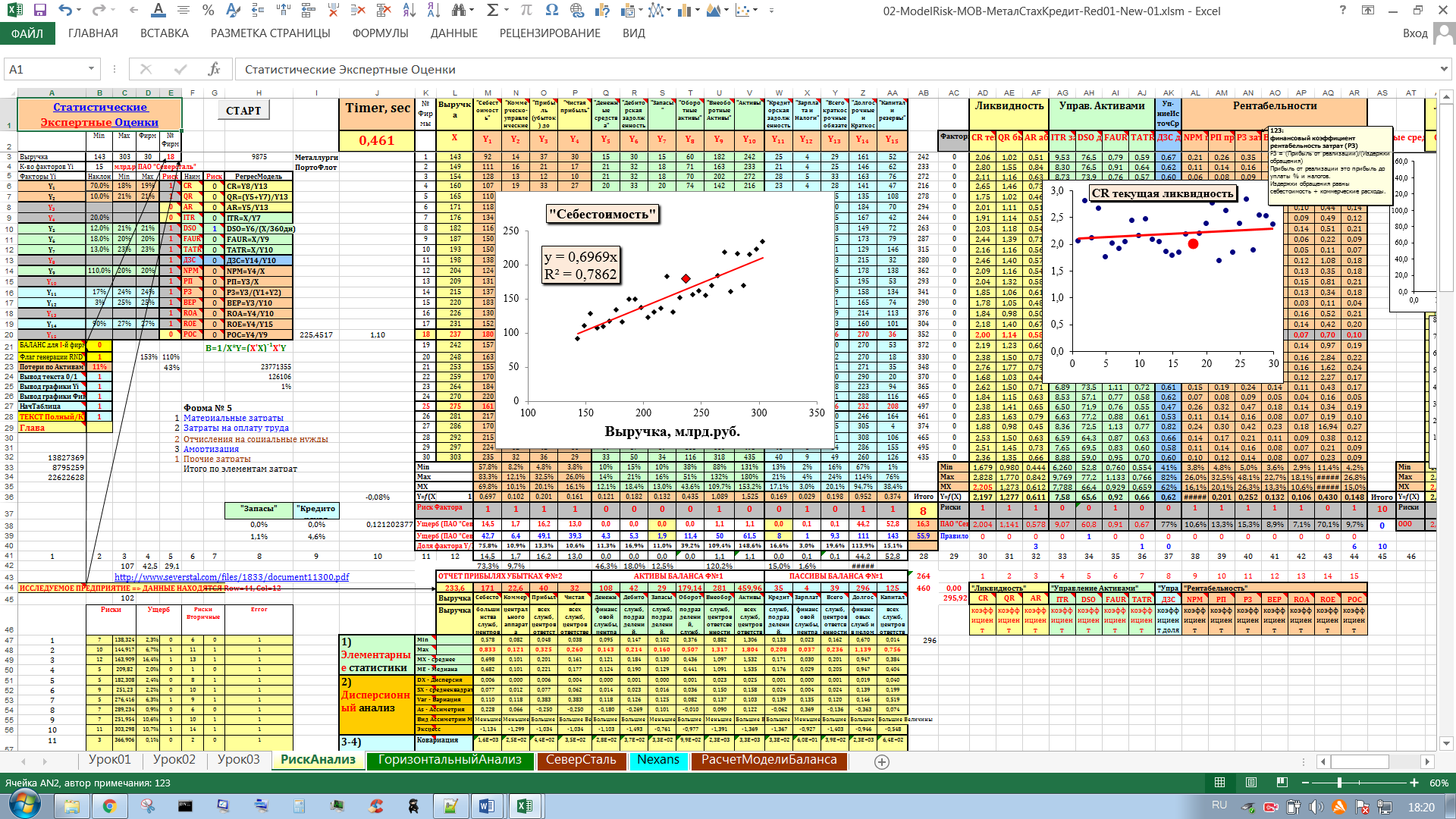The image size is (1456, 819).
Task: Open the Undo history dropdown arrow
Action: coord(80,11)
